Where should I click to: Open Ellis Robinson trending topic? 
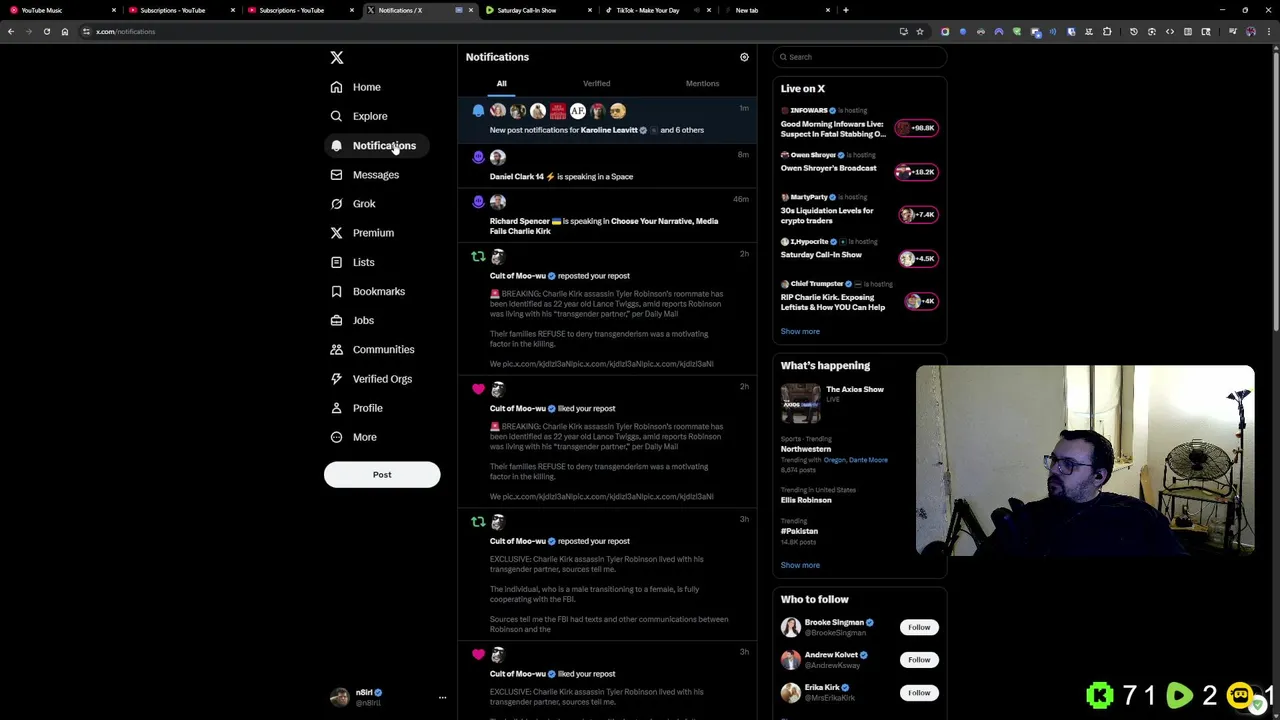click(806, 500)
